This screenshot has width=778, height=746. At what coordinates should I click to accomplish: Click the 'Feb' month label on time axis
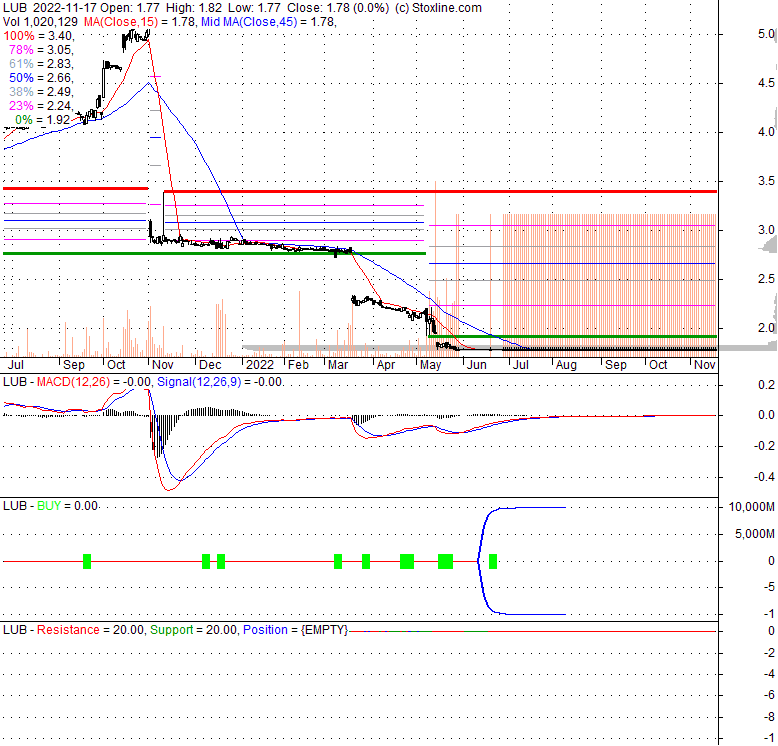click(298, 365)
